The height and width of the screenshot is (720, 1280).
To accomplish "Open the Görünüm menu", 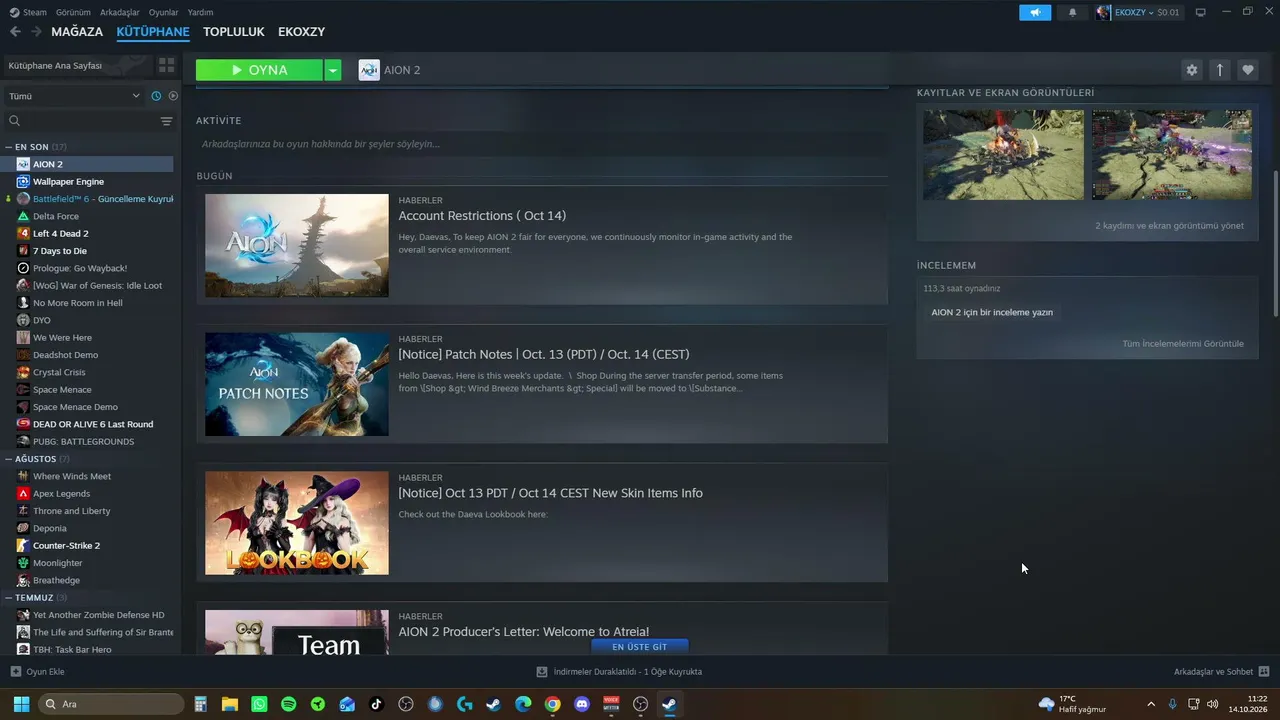I will coord(73,12).
